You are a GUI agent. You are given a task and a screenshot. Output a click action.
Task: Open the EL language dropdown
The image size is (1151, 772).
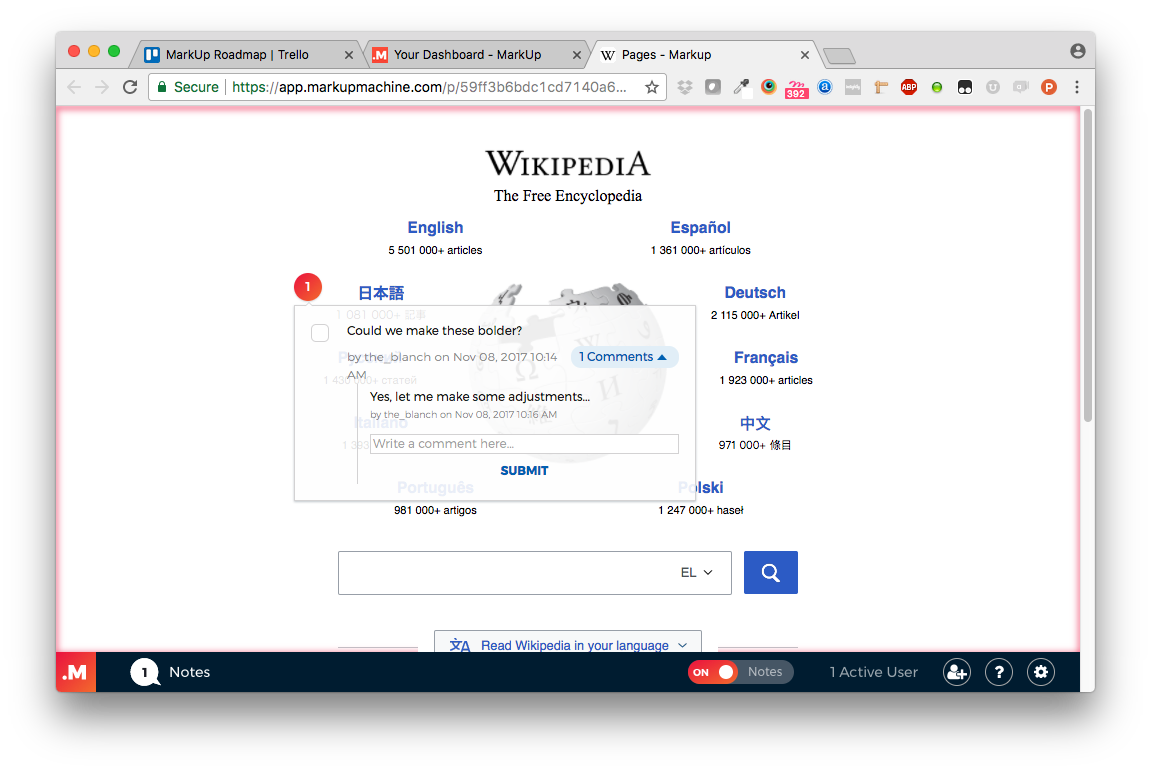[x=696, y=572]
